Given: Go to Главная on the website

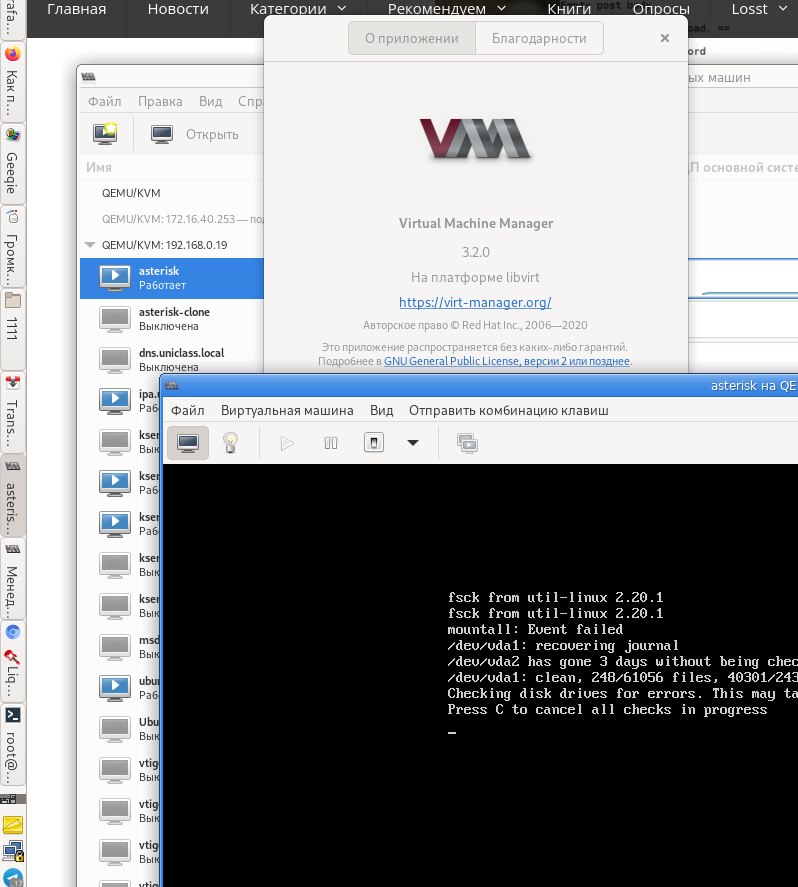Looking at the screenshot, I should click(76, 9).
